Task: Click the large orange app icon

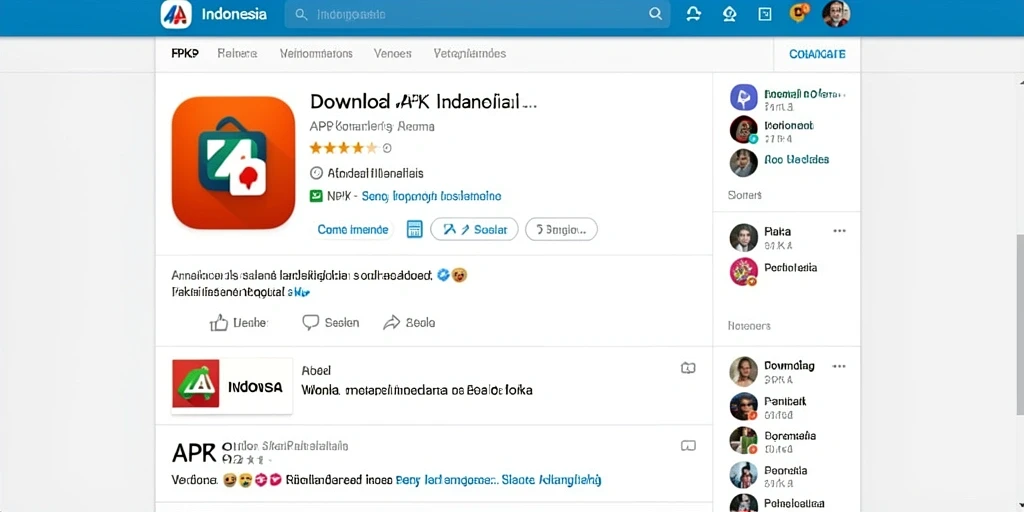Action: [x=233, y=163]
